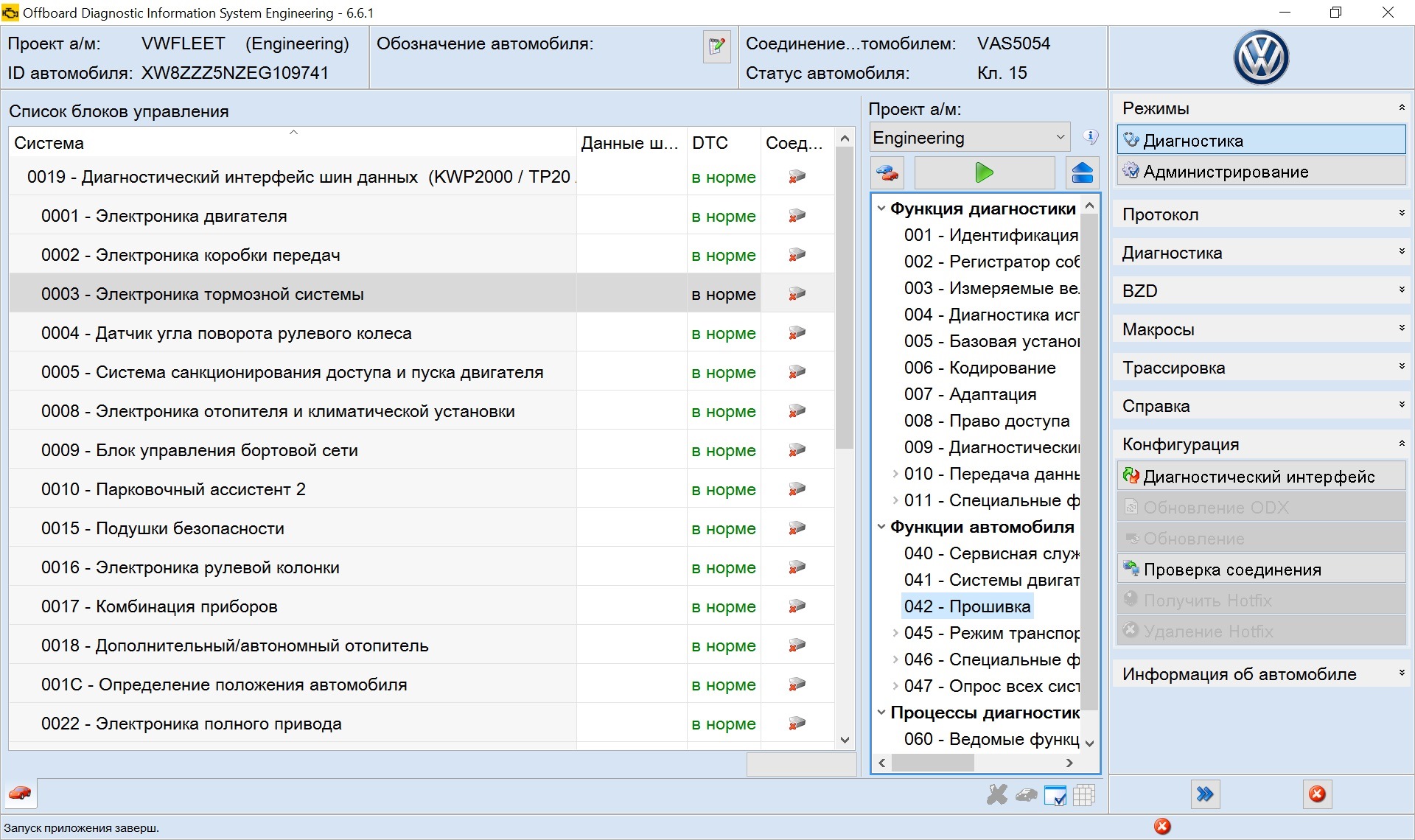The image size is (1415, 840).
Task: Select 006 - Кодирование tree item
Action: [979, 368]
